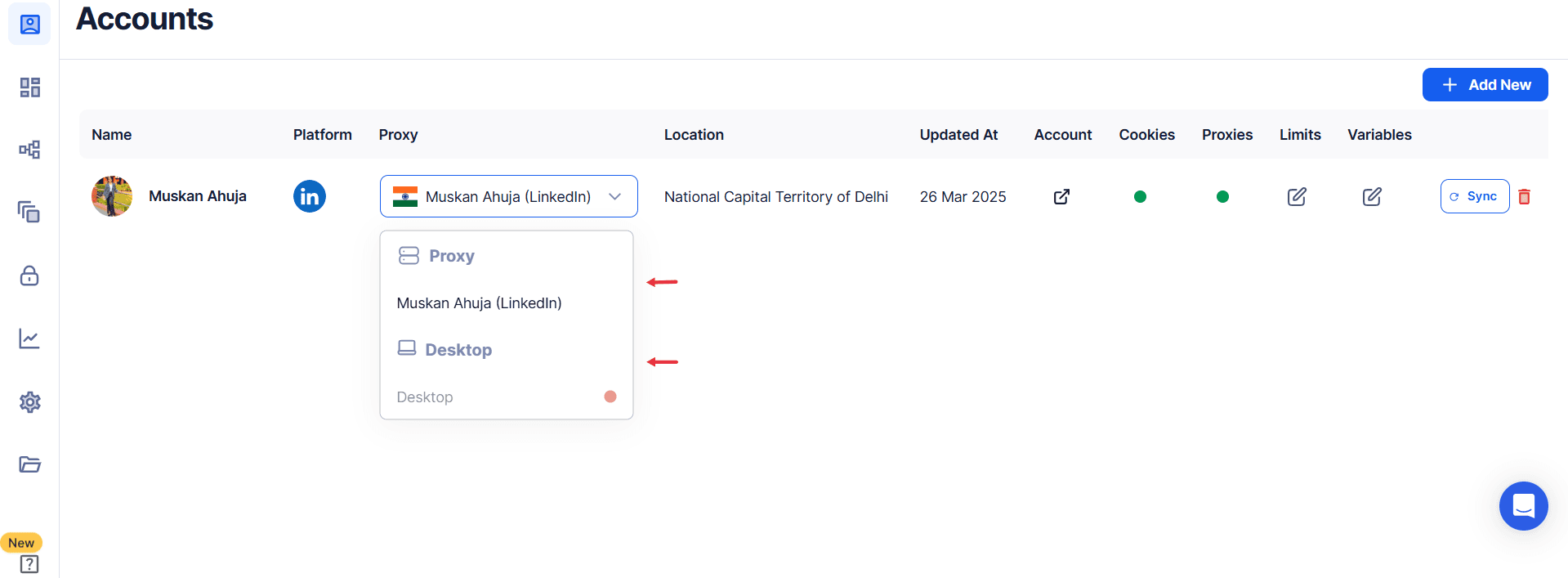Open the settings gear sidebar icon
The height and width of the screenshot is (578, 1568).
click(x=29, y=401)
